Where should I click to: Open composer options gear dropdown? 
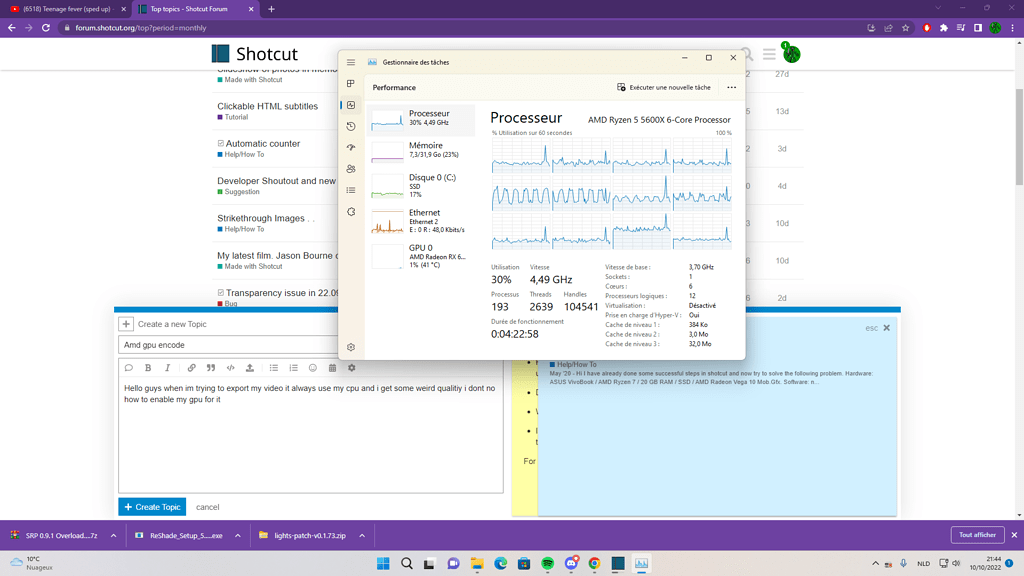351,368
